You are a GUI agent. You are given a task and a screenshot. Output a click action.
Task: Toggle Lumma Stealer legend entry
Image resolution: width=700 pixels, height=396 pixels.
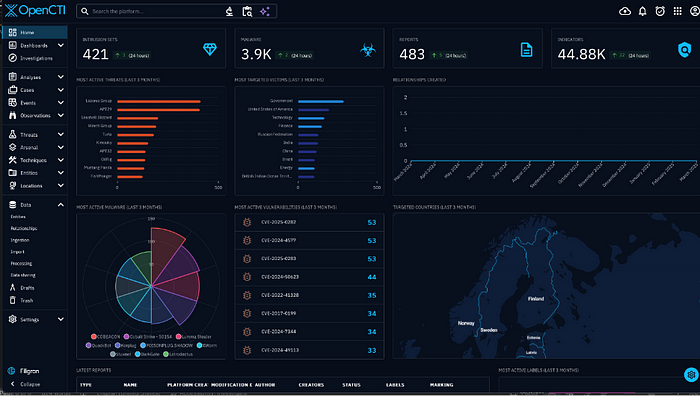pos(194,337)
